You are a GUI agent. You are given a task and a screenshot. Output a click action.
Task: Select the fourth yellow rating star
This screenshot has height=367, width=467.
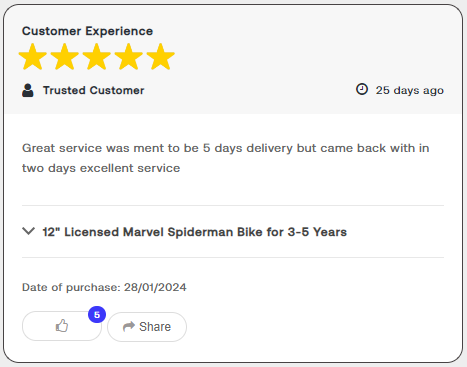[129, 57]
